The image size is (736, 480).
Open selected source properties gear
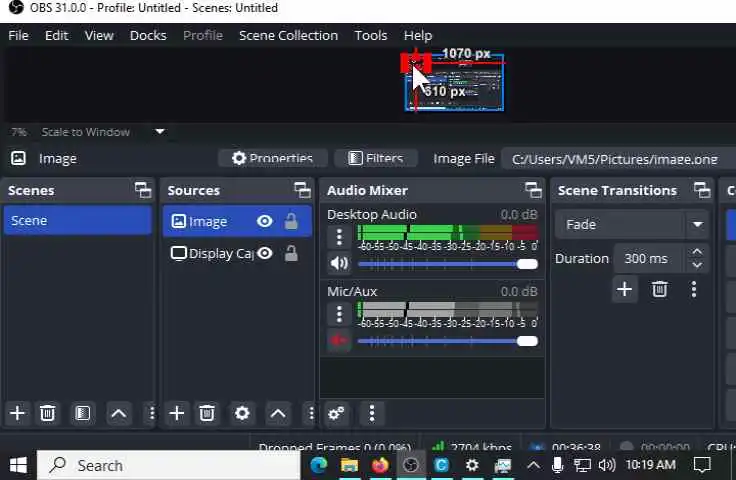click(242, 413)
